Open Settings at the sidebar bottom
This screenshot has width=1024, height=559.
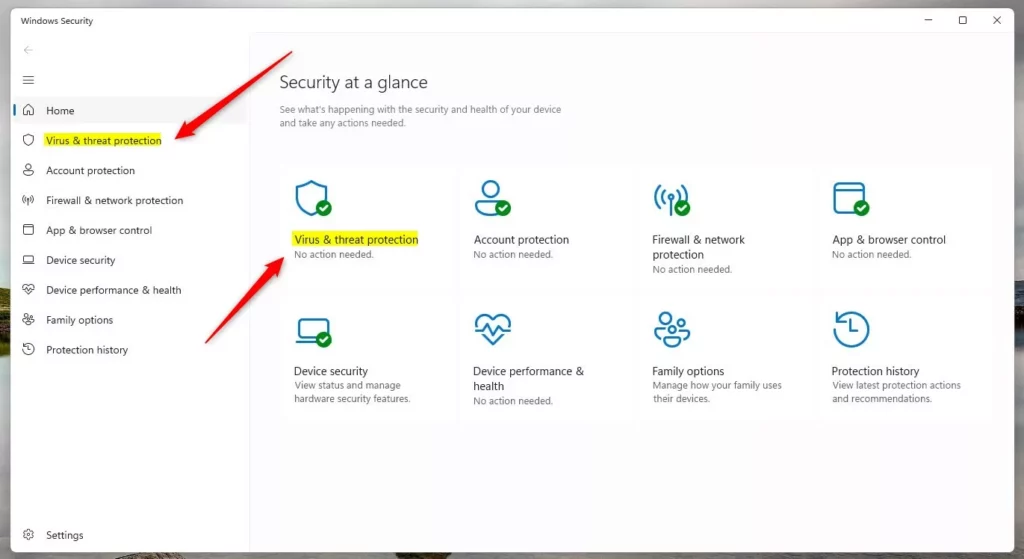point(64,535)
